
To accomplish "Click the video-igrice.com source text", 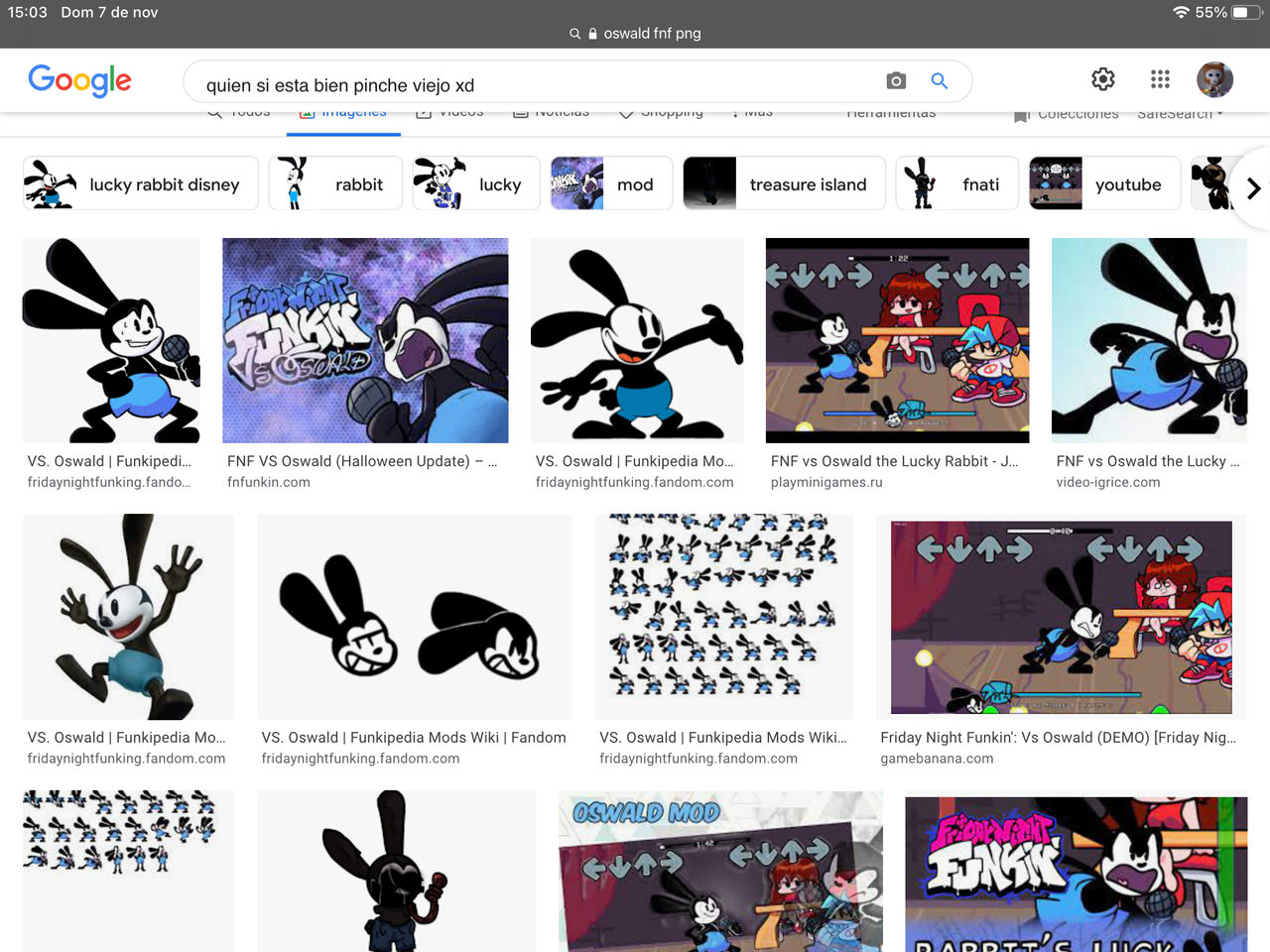I will click(x=1108, y=482).
